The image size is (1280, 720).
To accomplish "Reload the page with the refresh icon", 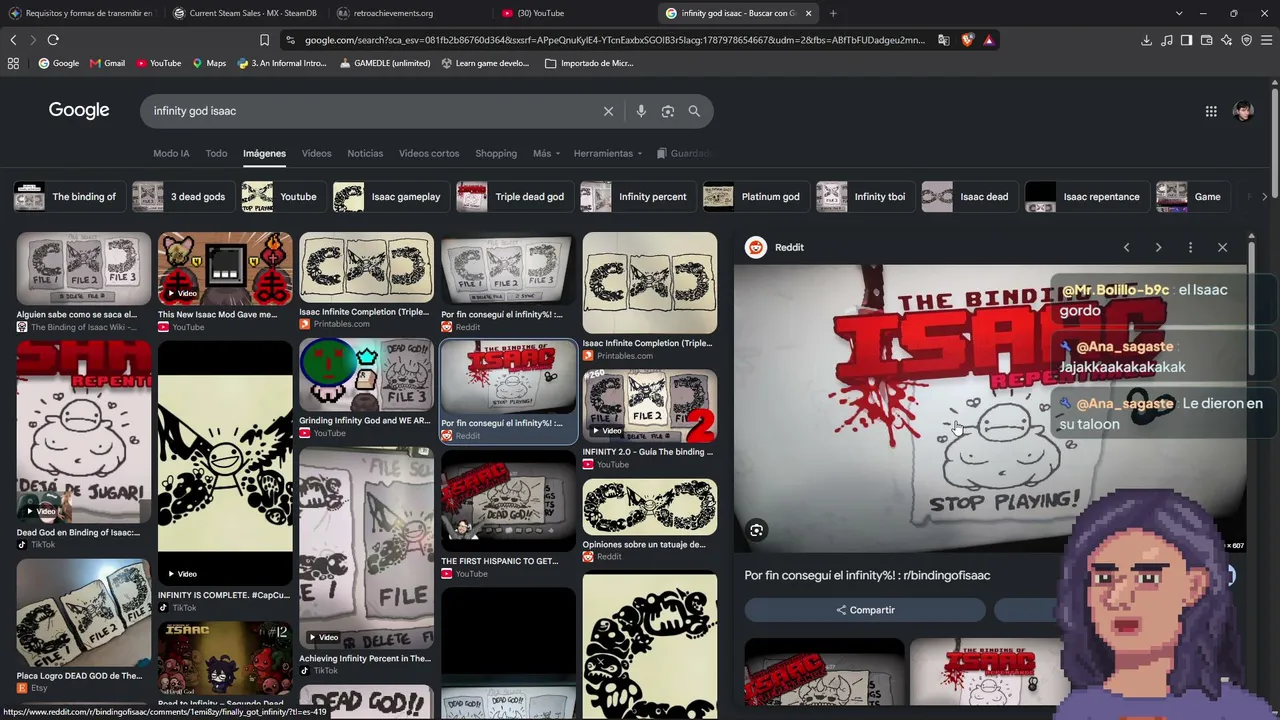I will (53, 40).
